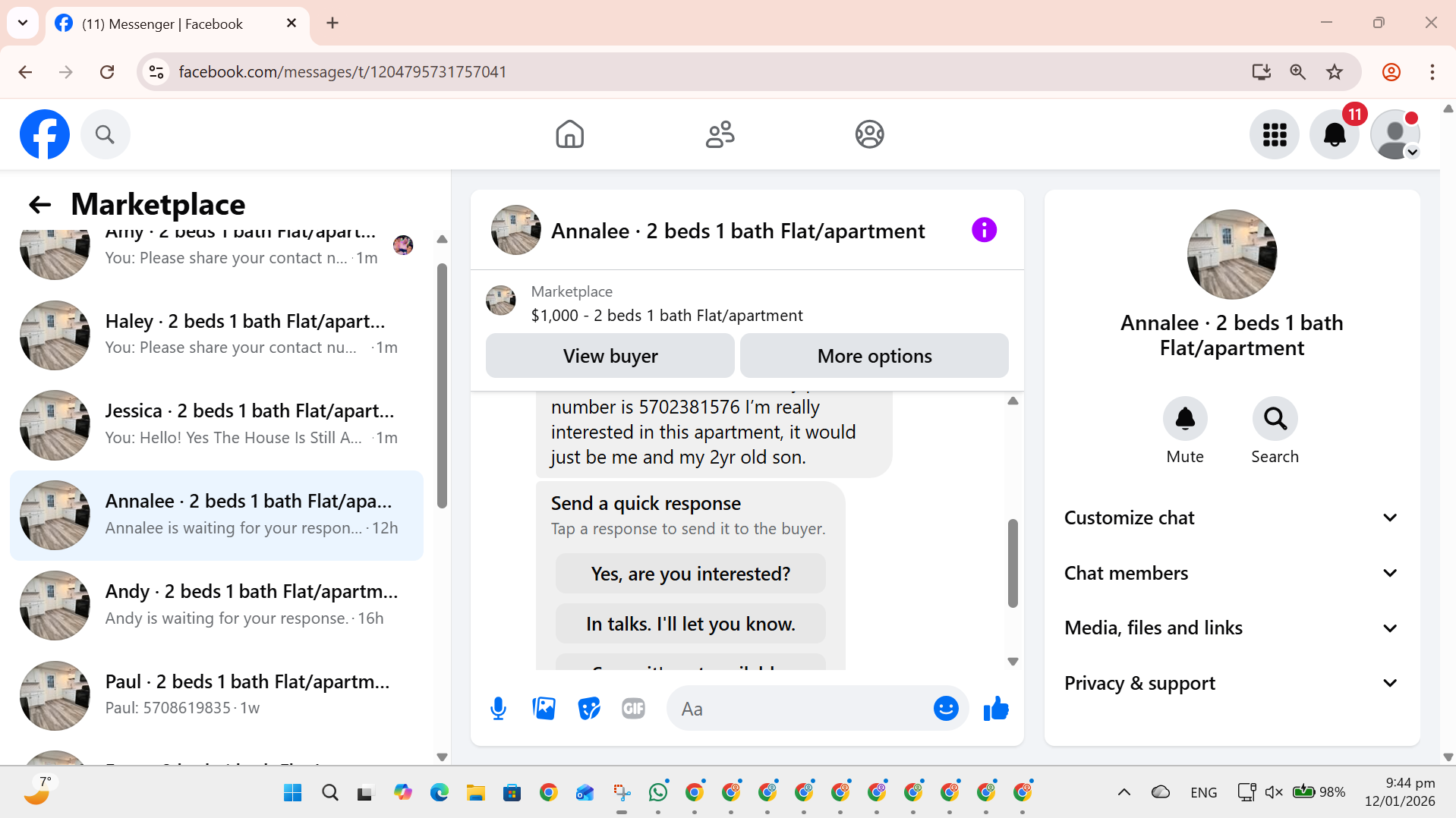This screenshot has width=1456, height=818.
Task: Click the address bar URL
Action: click(342, 72)
